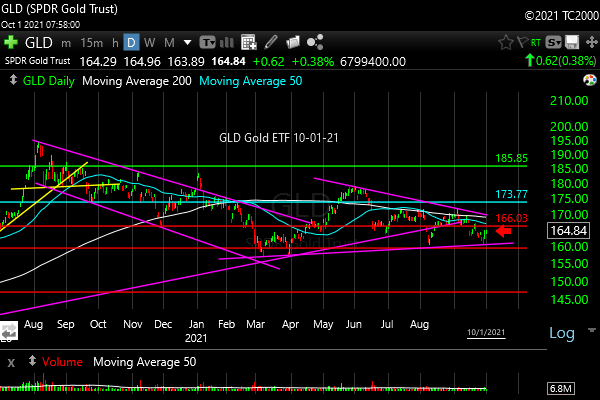
Task: Click the +0.38% percent change value
Action: (313, 62)
